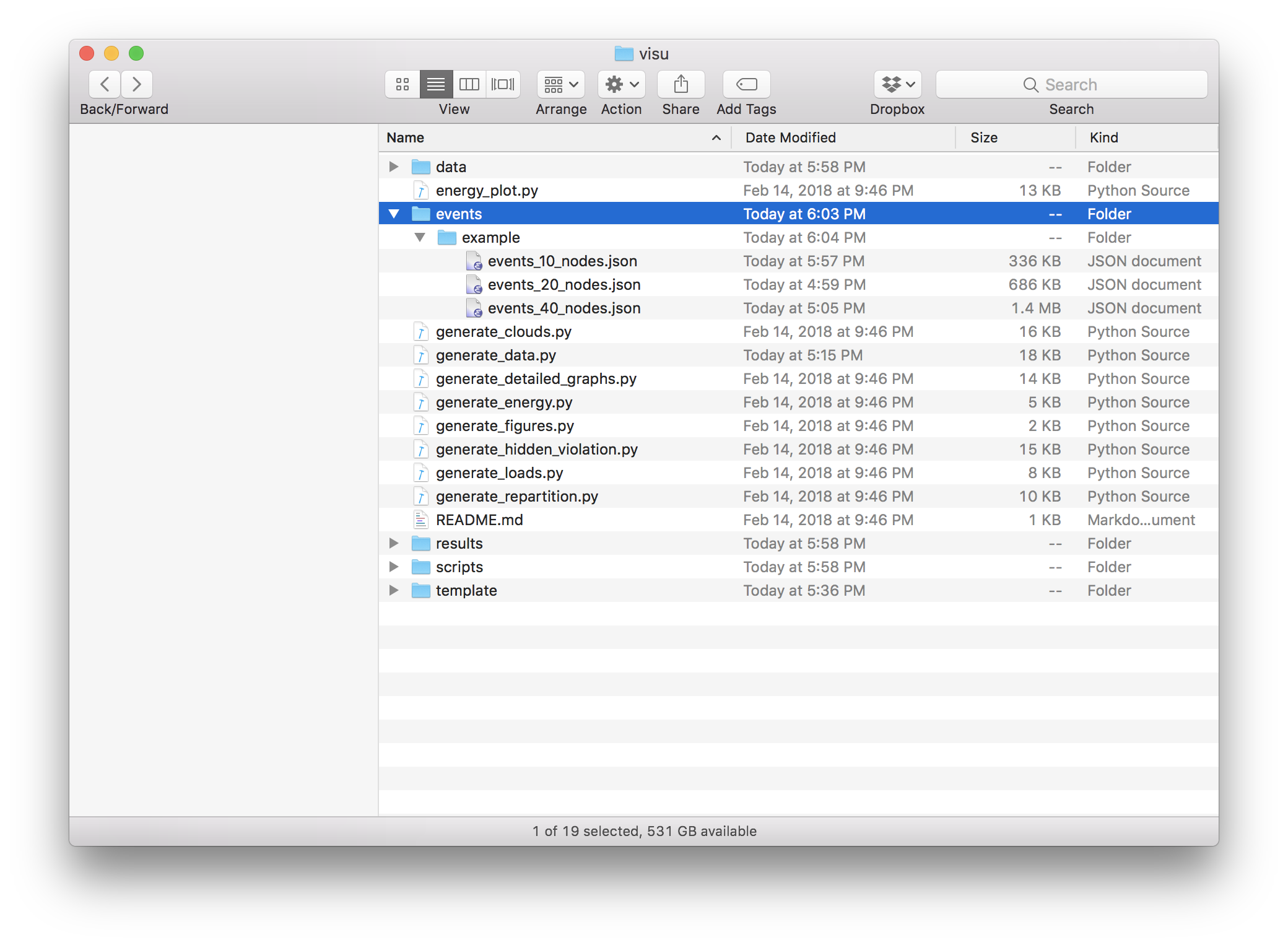Viewport: 1288px width, 945px height.
Task: Switch to column view mode
Action: pos(469,84)
